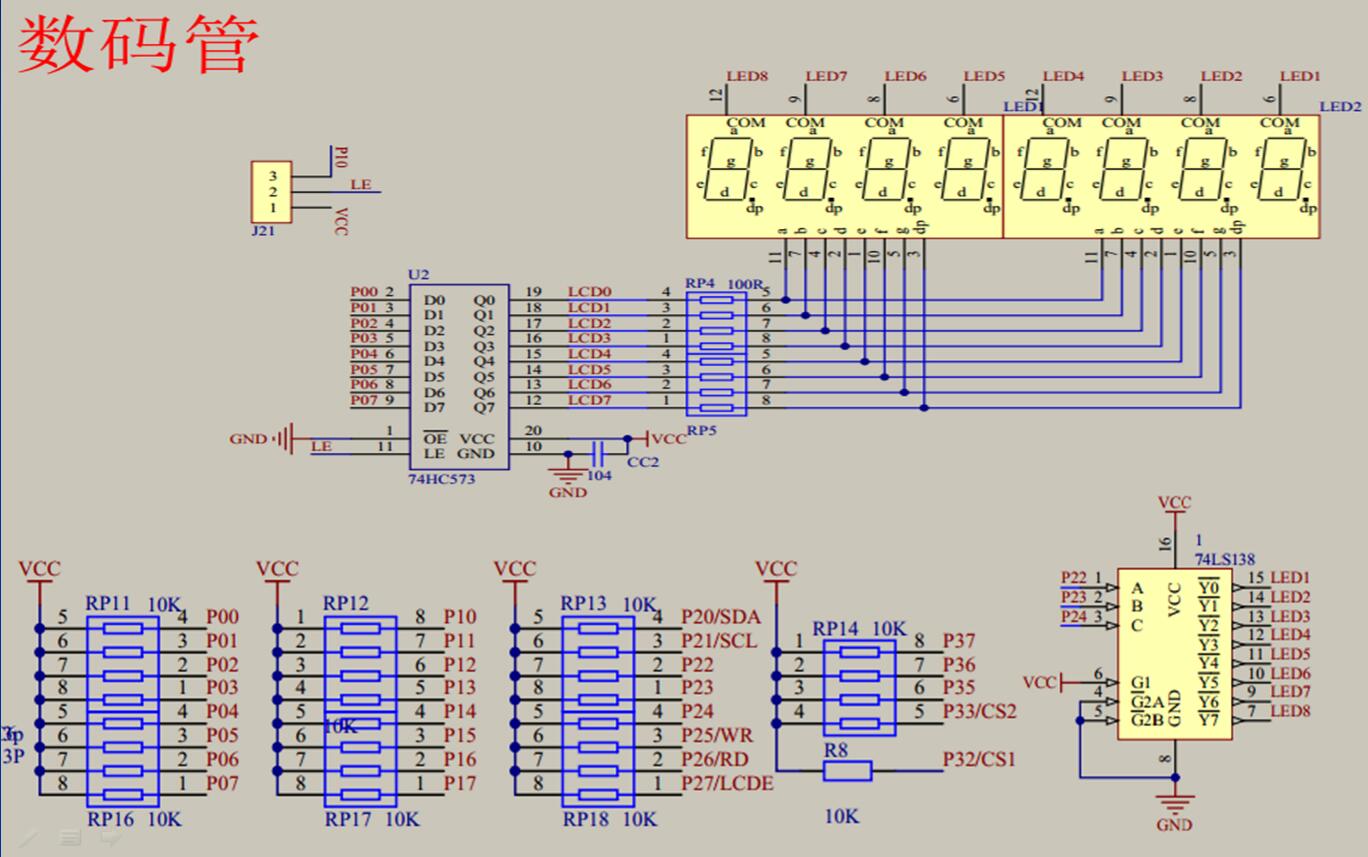
Task: Select the CC2 capacitor label
Action: (x=643, y=462)
